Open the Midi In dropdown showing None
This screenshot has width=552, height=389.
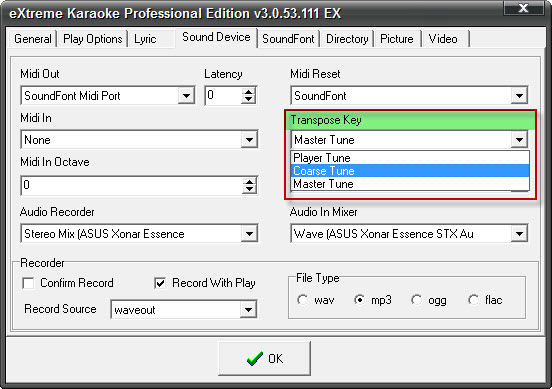249,140
